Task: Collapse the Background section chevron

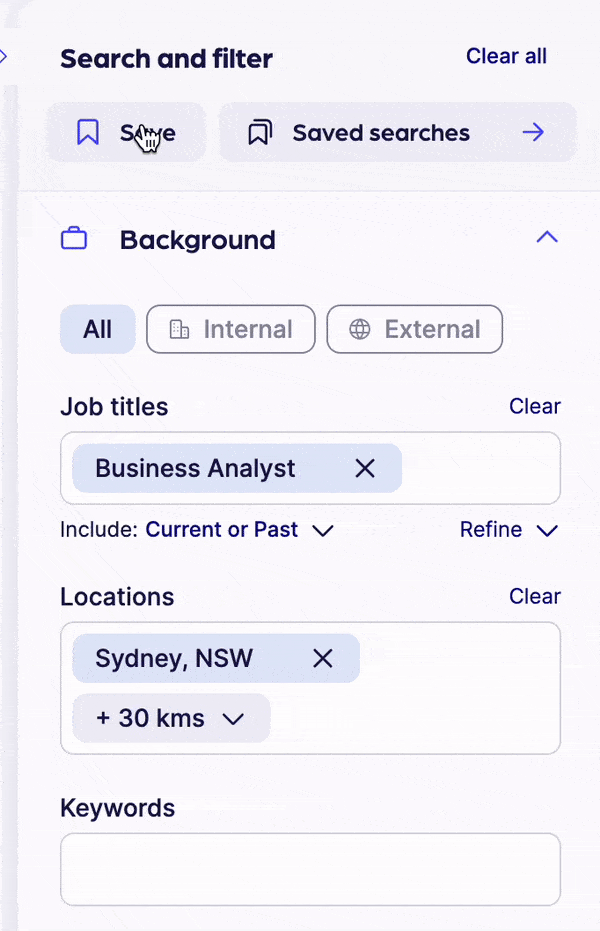Action: coord(546,238)
